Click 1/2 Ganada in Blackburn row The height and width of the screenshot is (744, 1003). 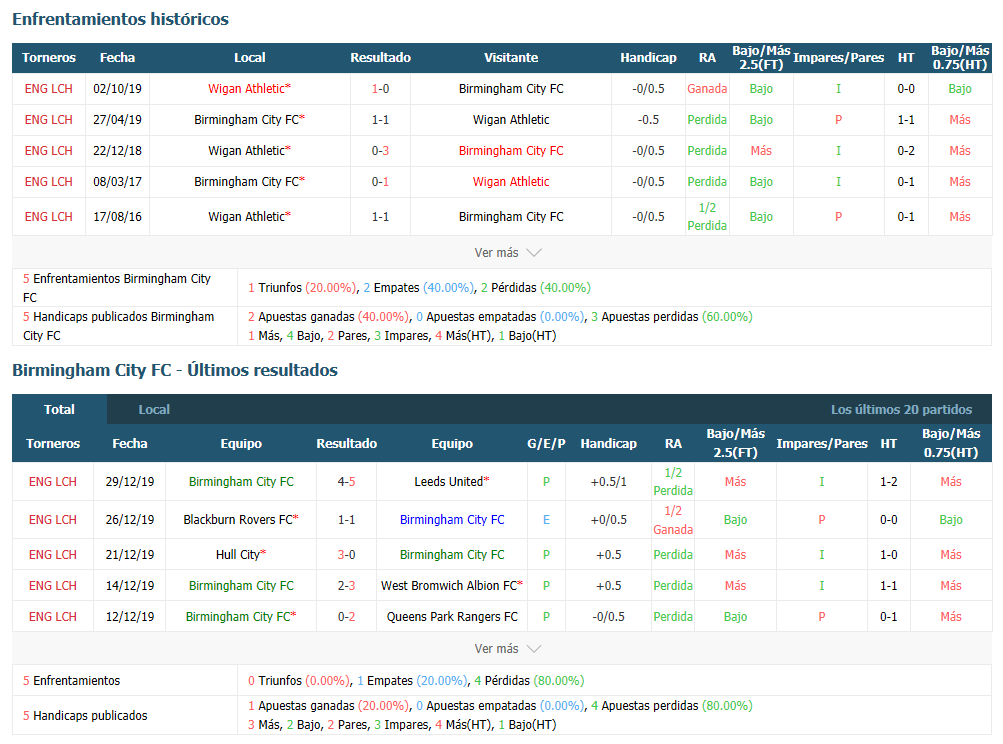pyautogui.click(x=673, y=520)
